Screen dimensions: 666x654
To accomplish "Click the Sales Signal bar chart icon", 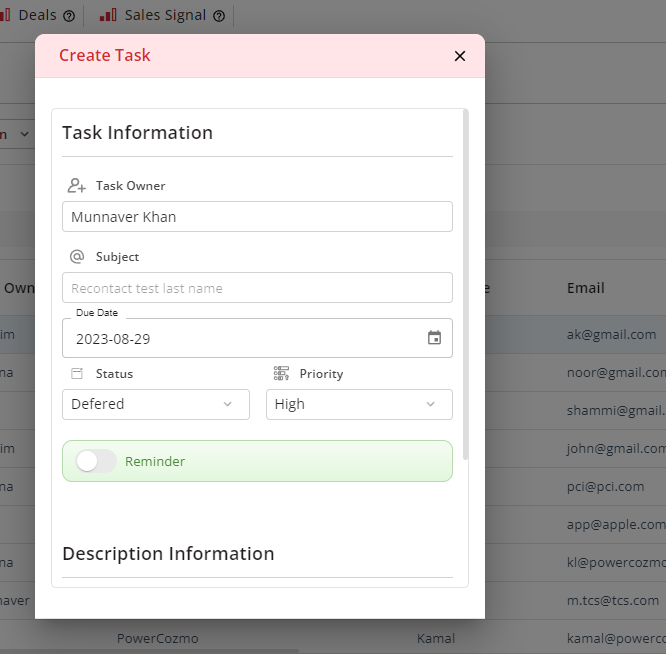I will pos(108,15).
